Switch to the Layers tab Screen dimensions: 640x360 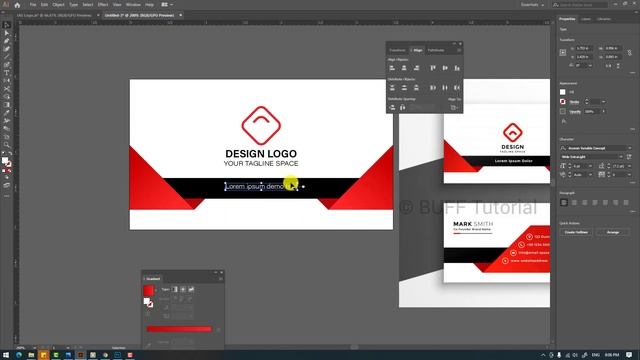pyautogui.click(x=586, y=19)
